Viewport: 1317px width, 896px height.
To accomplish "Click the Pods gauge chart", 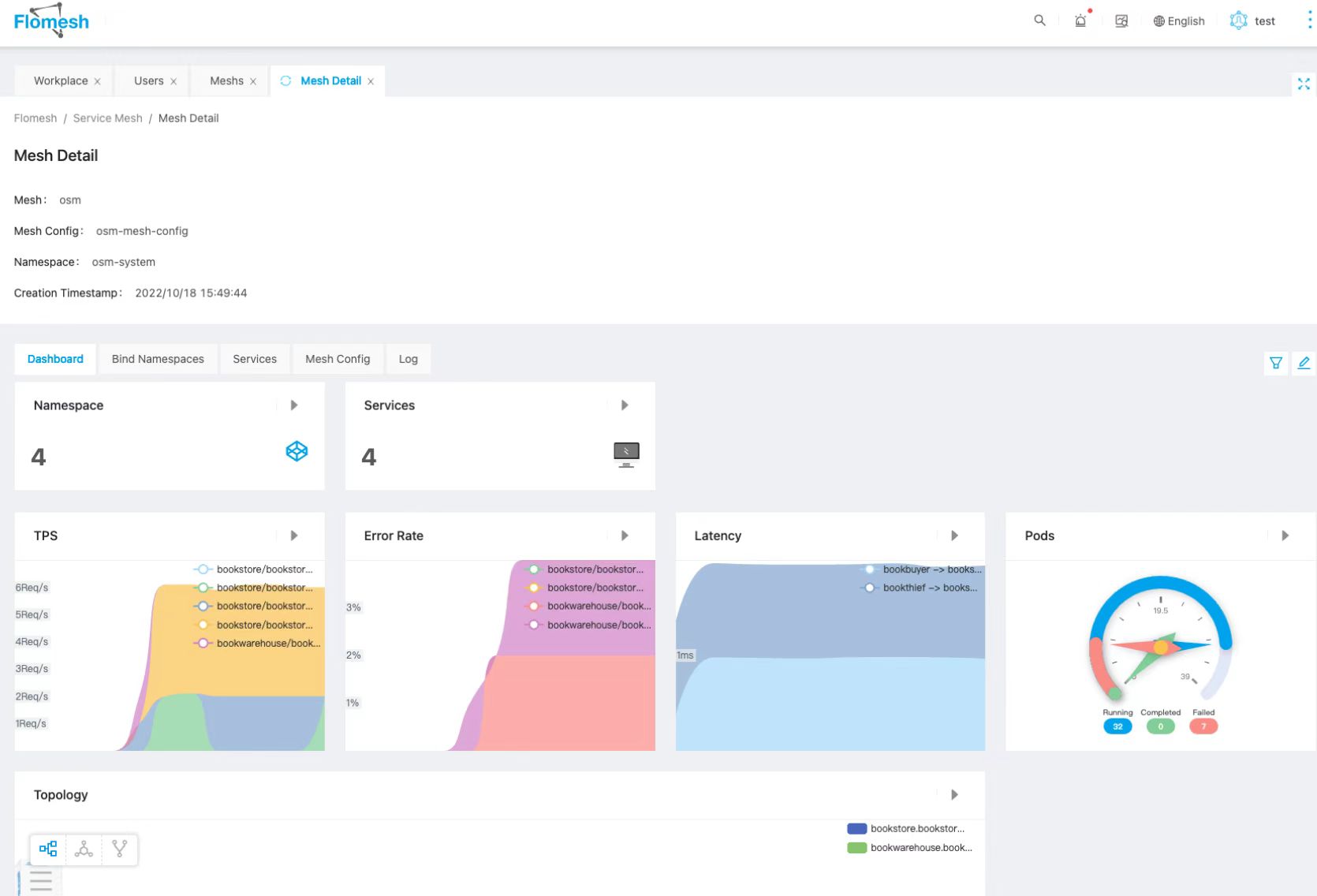I will click(x=1160, y=640).
